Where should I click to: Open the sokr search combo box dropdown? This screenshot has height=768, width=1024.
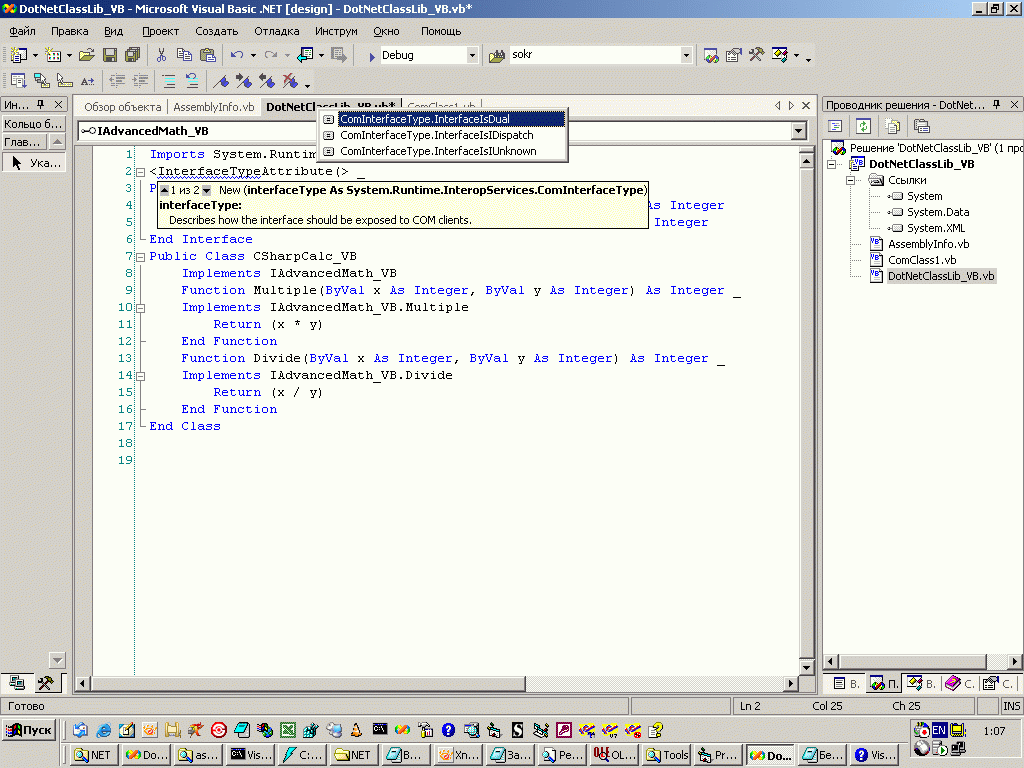pyautogui.click(x=686, y=55)
